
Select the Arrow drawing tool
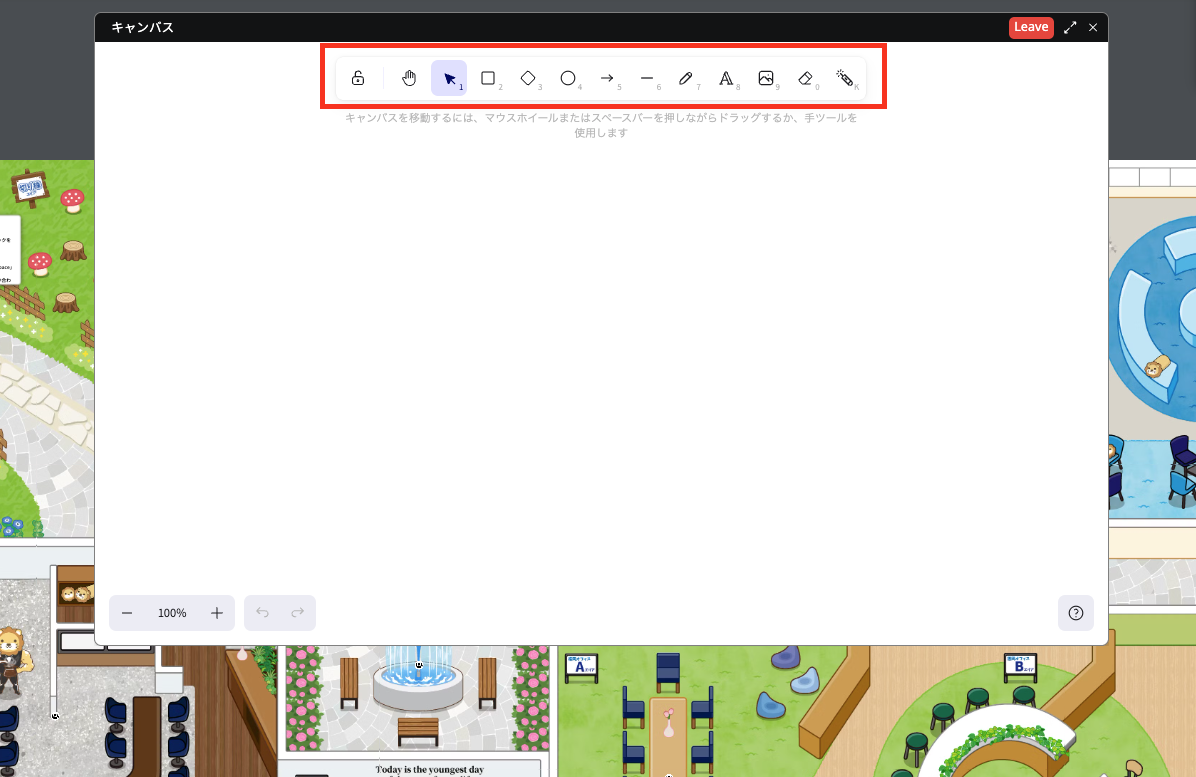coord(607,78)
